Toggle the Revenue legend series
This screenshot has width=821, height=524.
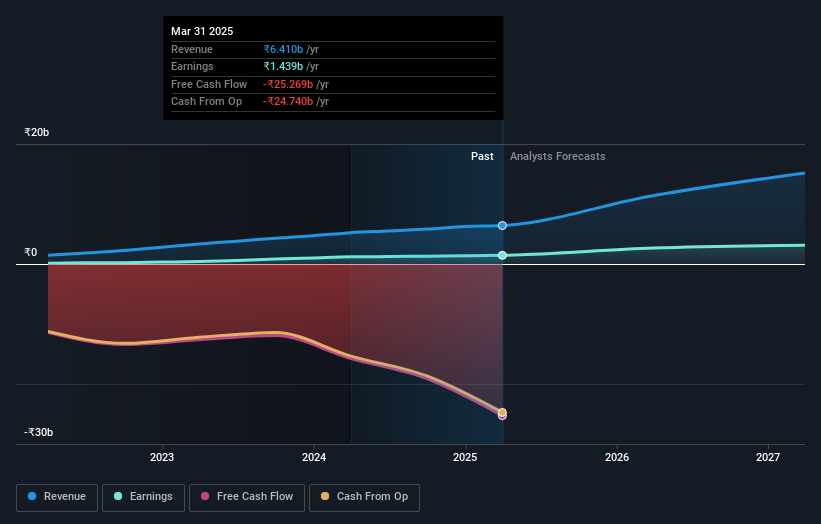point(57,497)
